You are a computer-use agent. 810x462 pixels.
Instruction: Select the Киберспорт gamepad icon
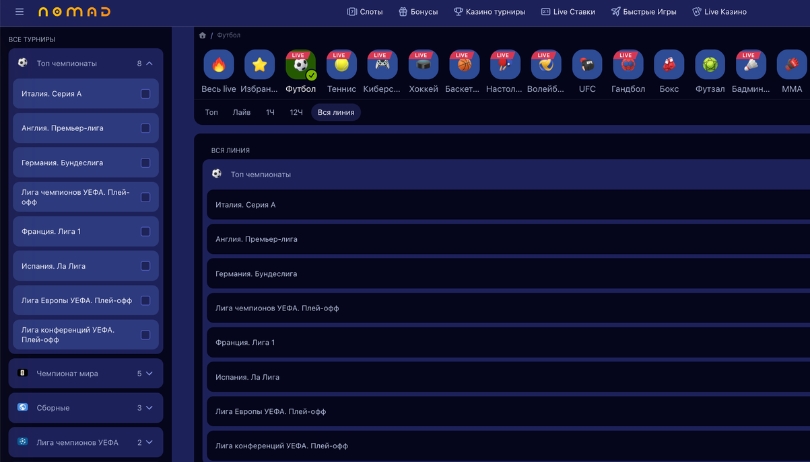tap(382, 65)
